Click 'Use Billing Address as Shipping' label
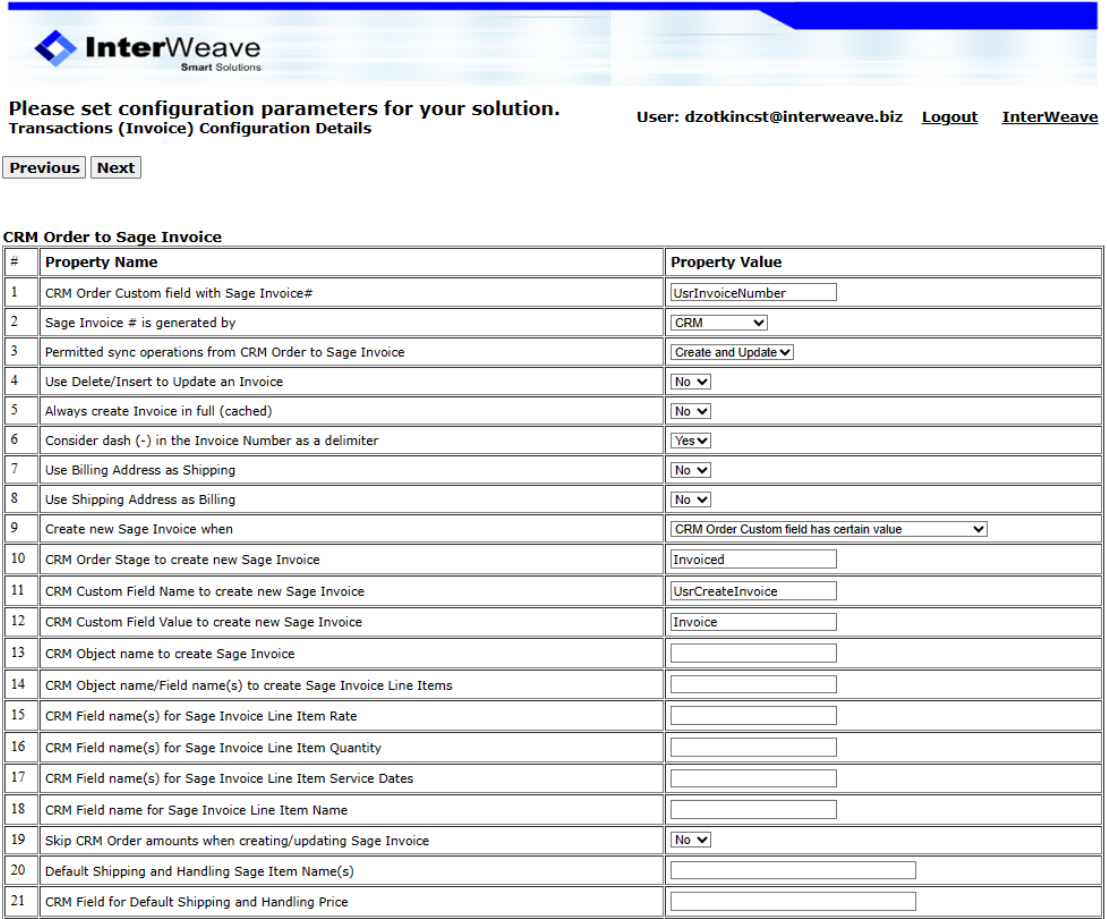Screen dimensions: 1107x919 click(140, 470)
